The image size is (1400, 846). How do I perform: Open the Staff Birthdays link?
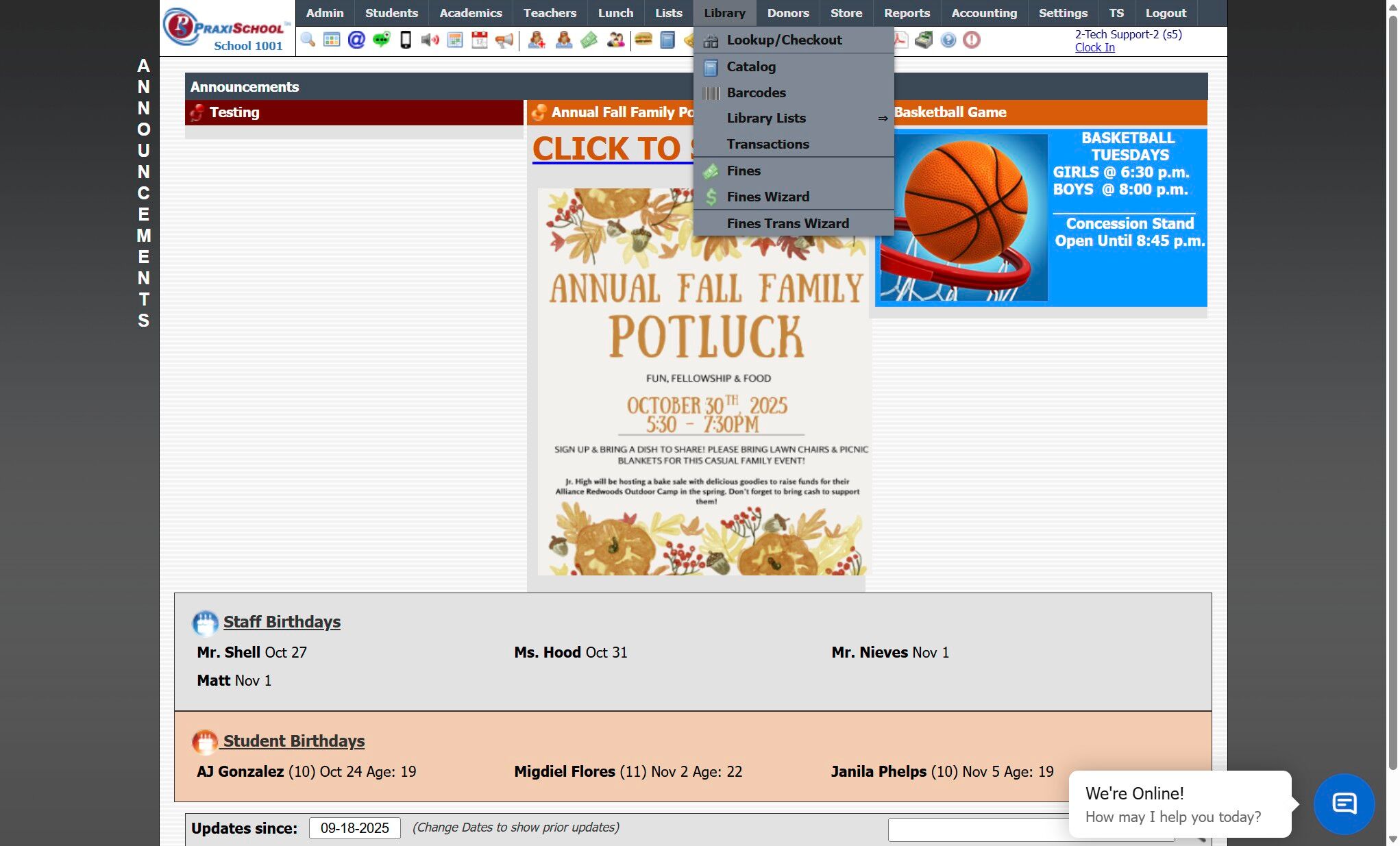coord(282,621)
